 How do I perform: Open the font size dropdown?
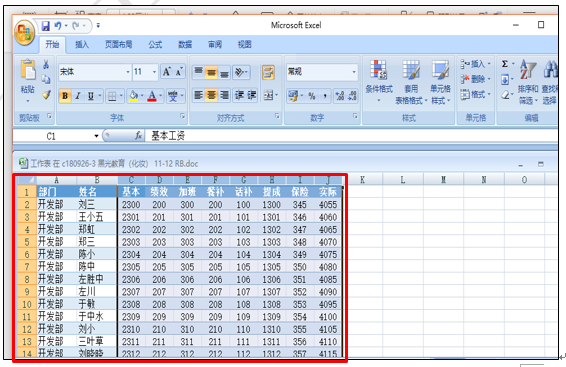tap(154, 72)
